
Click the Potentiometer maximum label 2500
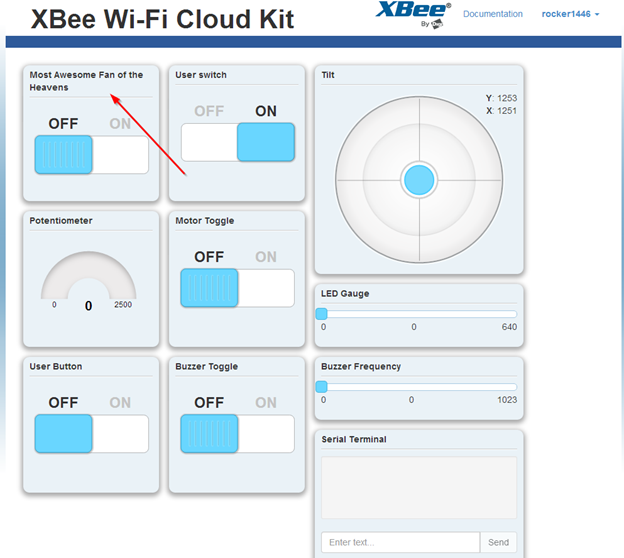click(123, 304)
